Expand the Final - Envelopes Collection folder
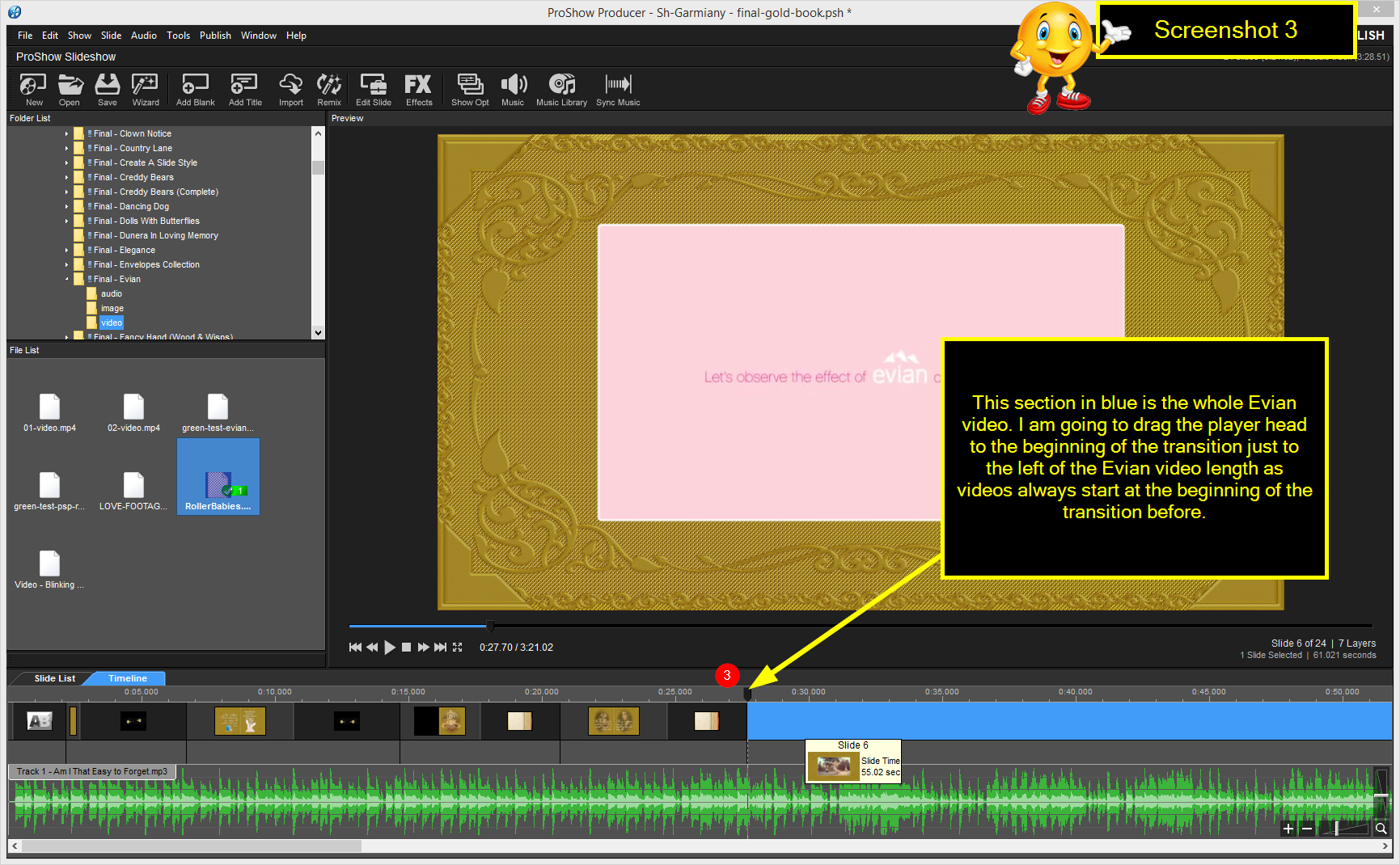1400x865 pixels. [66, 265]
